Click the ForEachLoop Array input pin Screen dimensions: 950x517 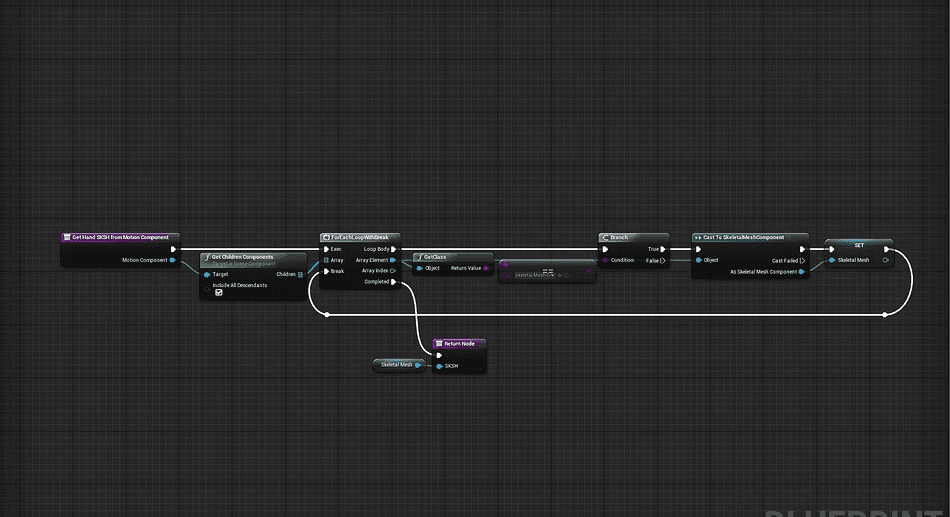(327, 260)
